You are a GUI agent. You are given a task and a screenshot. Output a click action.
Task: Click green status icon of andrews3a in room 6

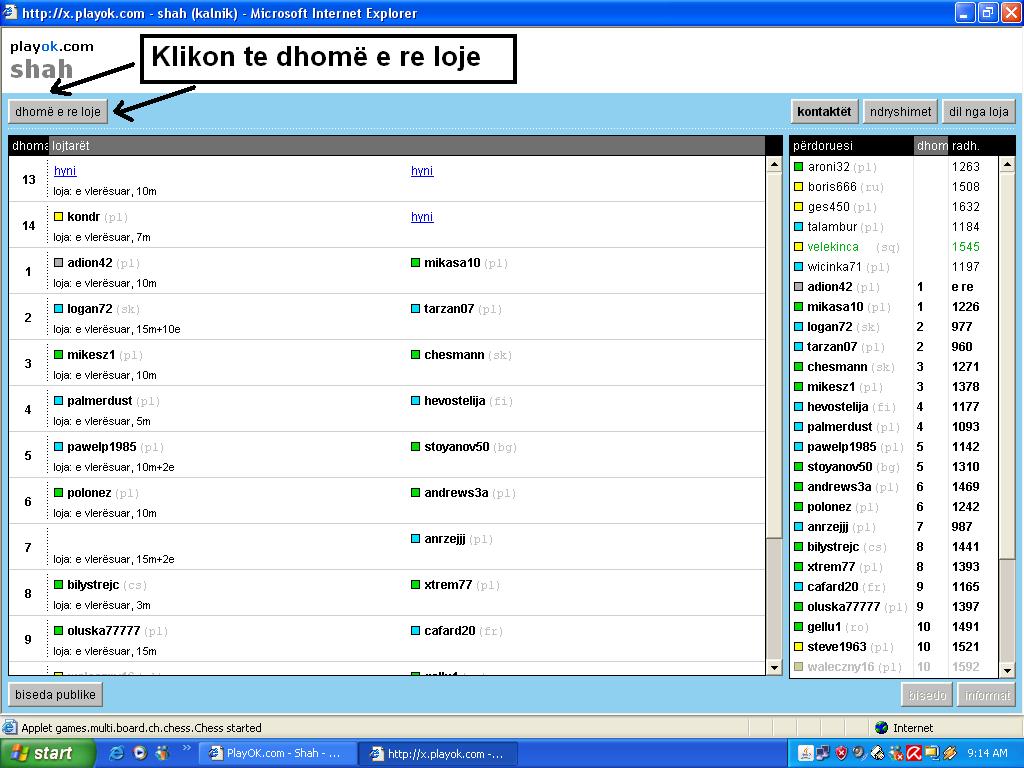[x=415, y=492]
